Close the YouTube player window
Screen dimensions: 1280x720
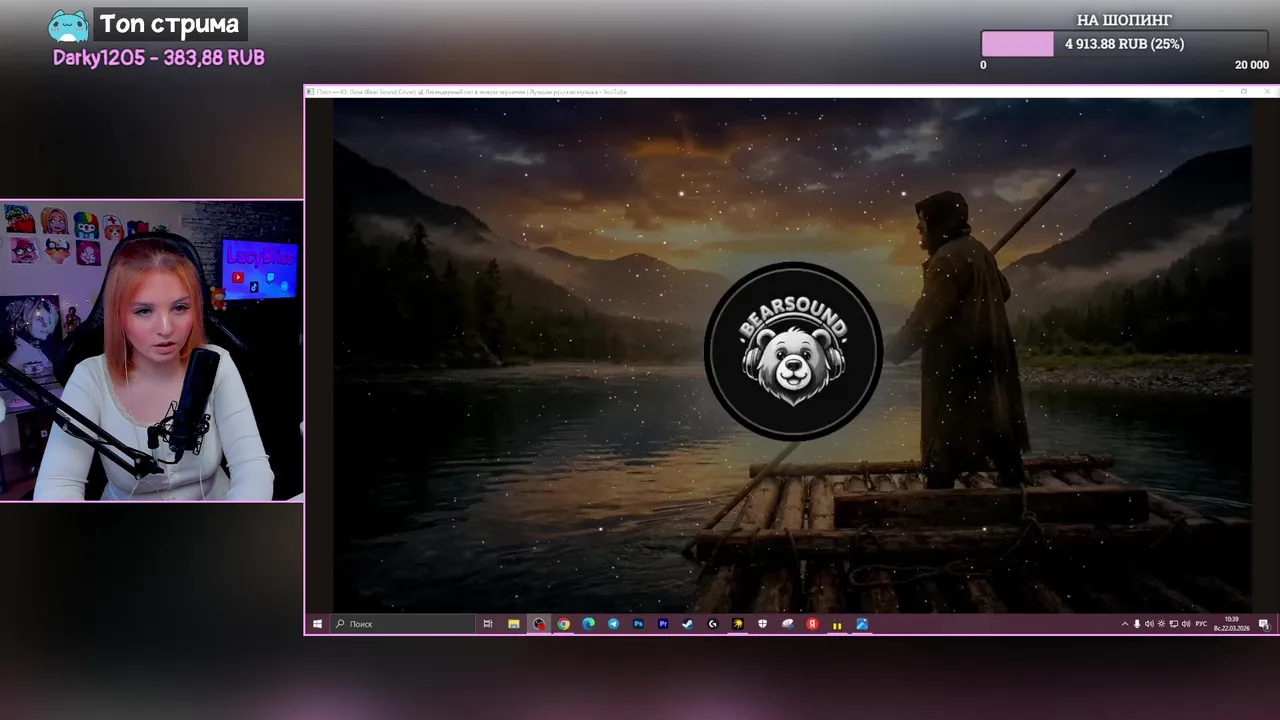point(1266,91)
